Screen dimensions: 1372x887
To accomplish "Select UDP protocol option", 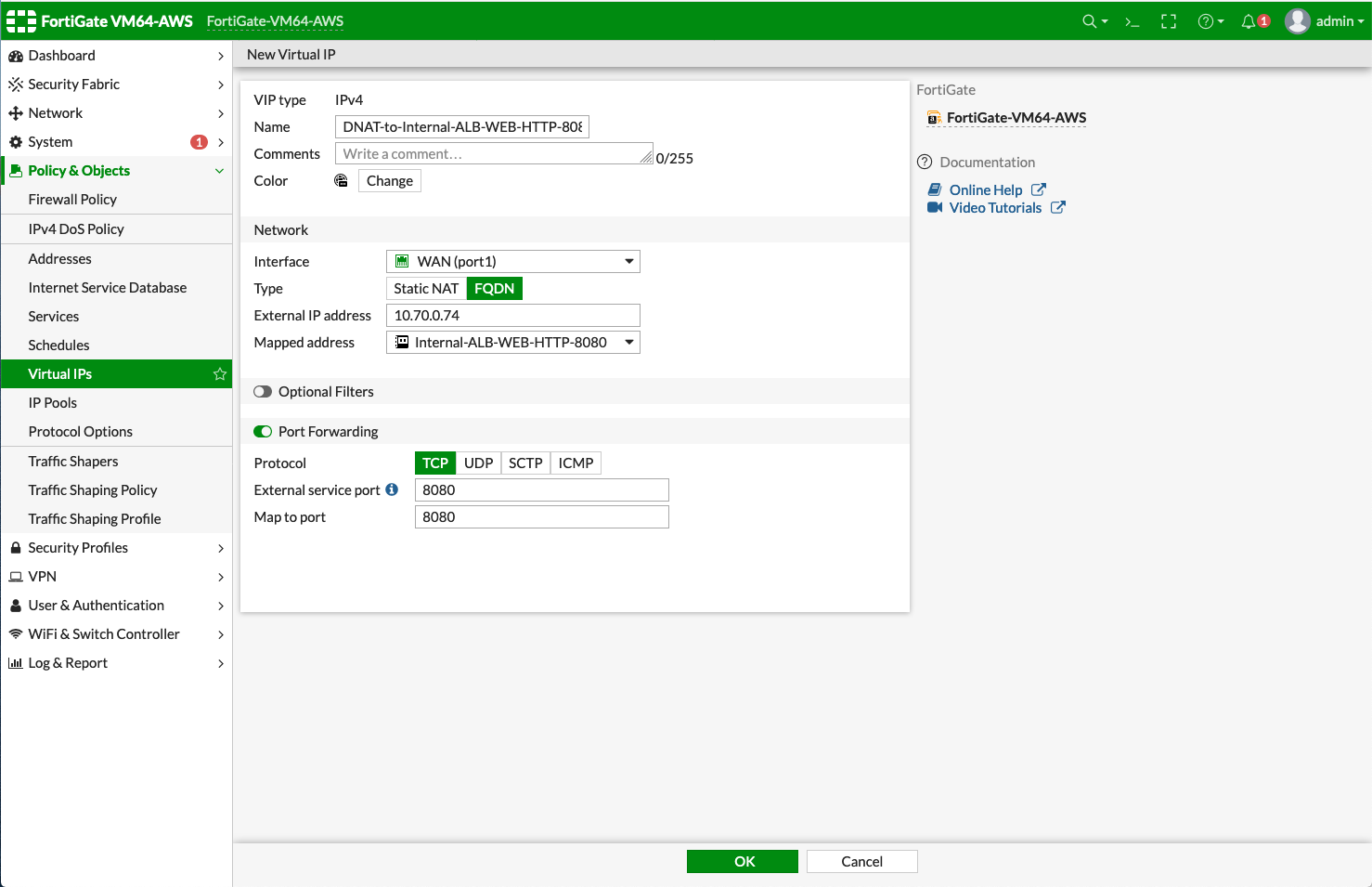I will [478, 463].
